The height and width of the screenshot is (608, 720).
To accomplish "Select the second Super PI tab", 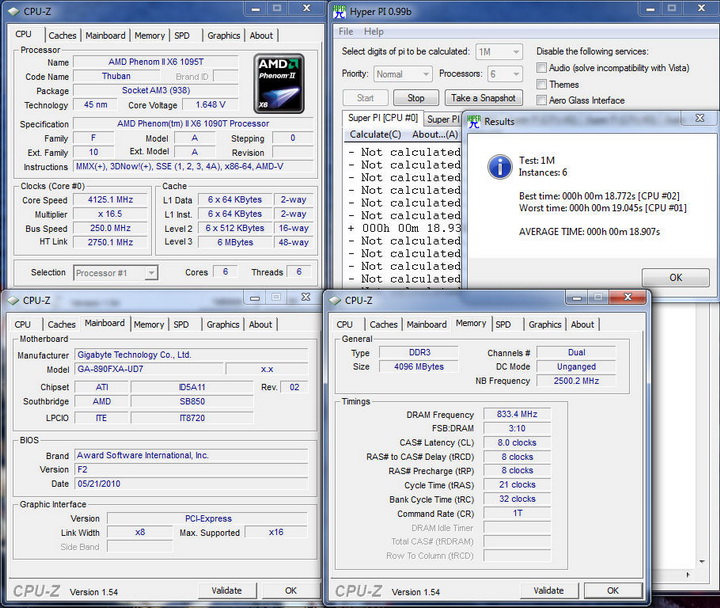I will (443, 119).
